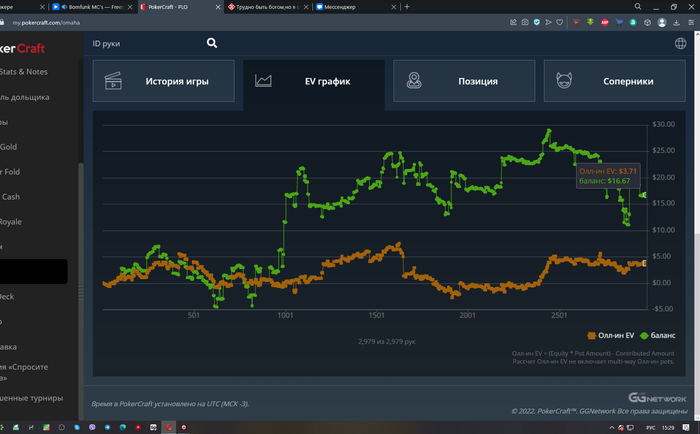This screenshot has height=434, width=700.
Task: Click the hand ID search magnifier icon
Action: [x=212, y=43]
